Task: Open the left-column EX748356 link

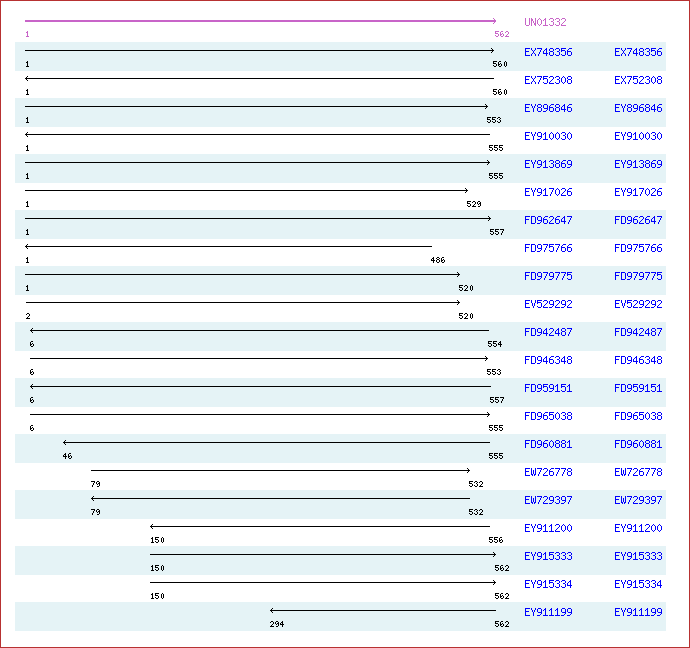Action: (x=548, y=52)
